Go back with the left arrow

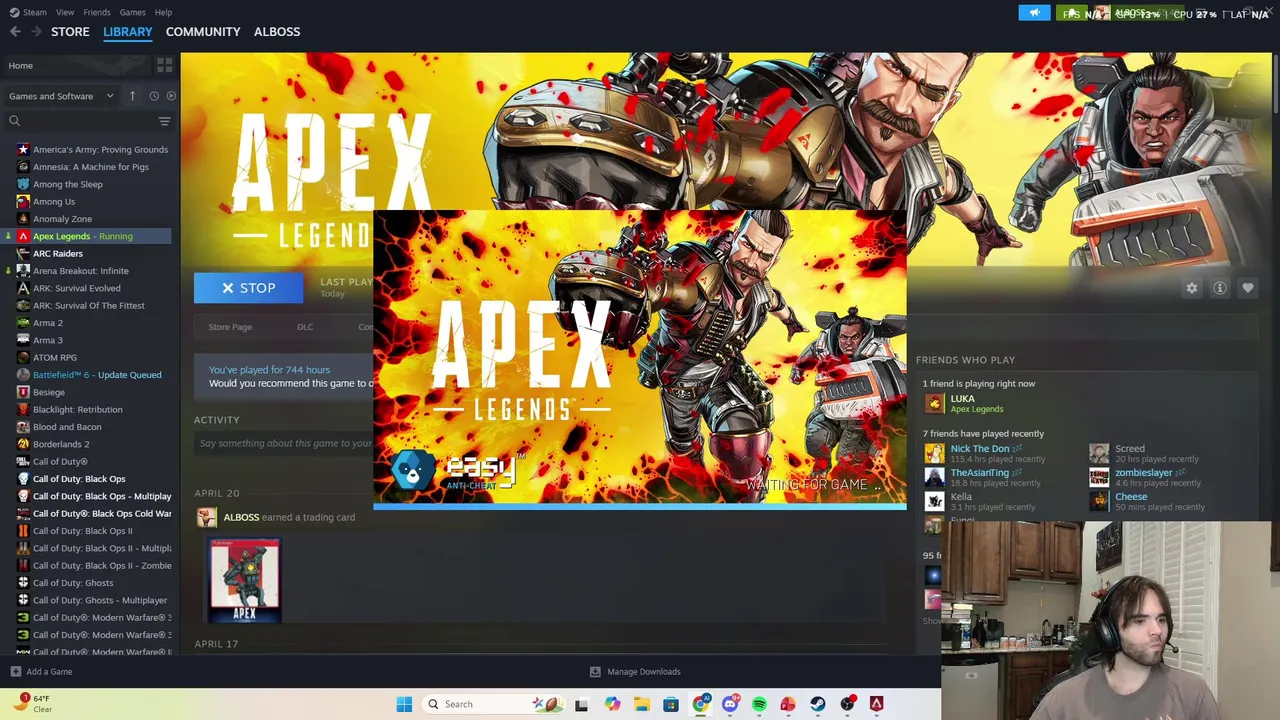tap(15, 32)
